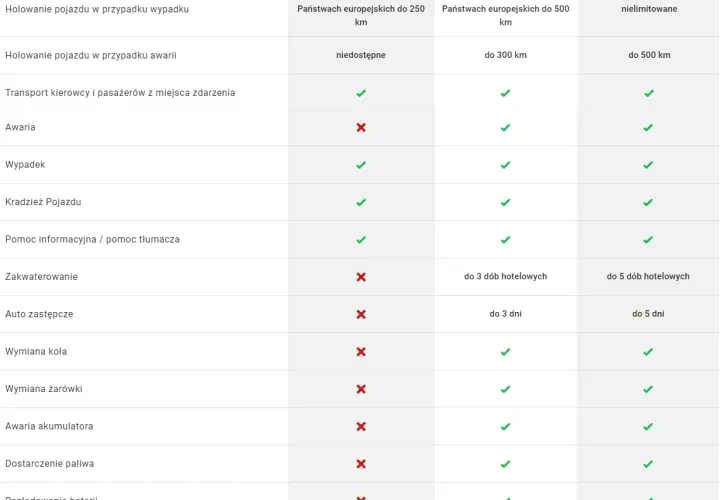720x500 pixels.
Task: Click 'niedostępne' in Holowanie awarii row
Action: pyautogui.click(x=361, y=55)
